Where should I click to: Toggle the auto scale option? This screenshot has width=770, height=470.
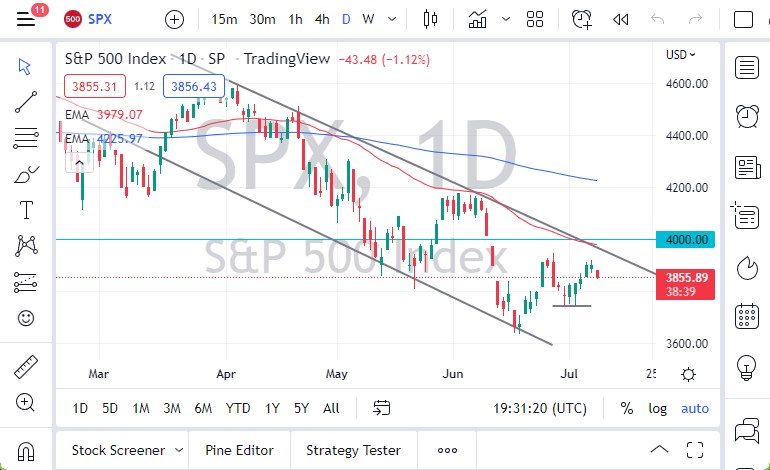tap(694, 408)
